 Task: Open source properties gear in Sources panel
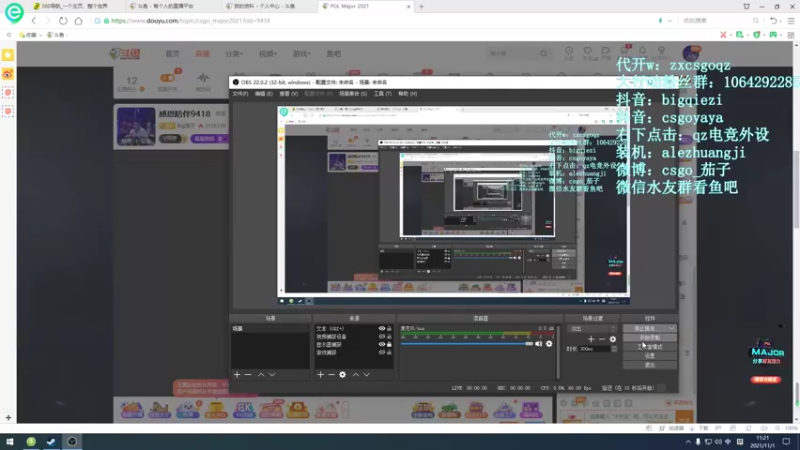point(342,374)
